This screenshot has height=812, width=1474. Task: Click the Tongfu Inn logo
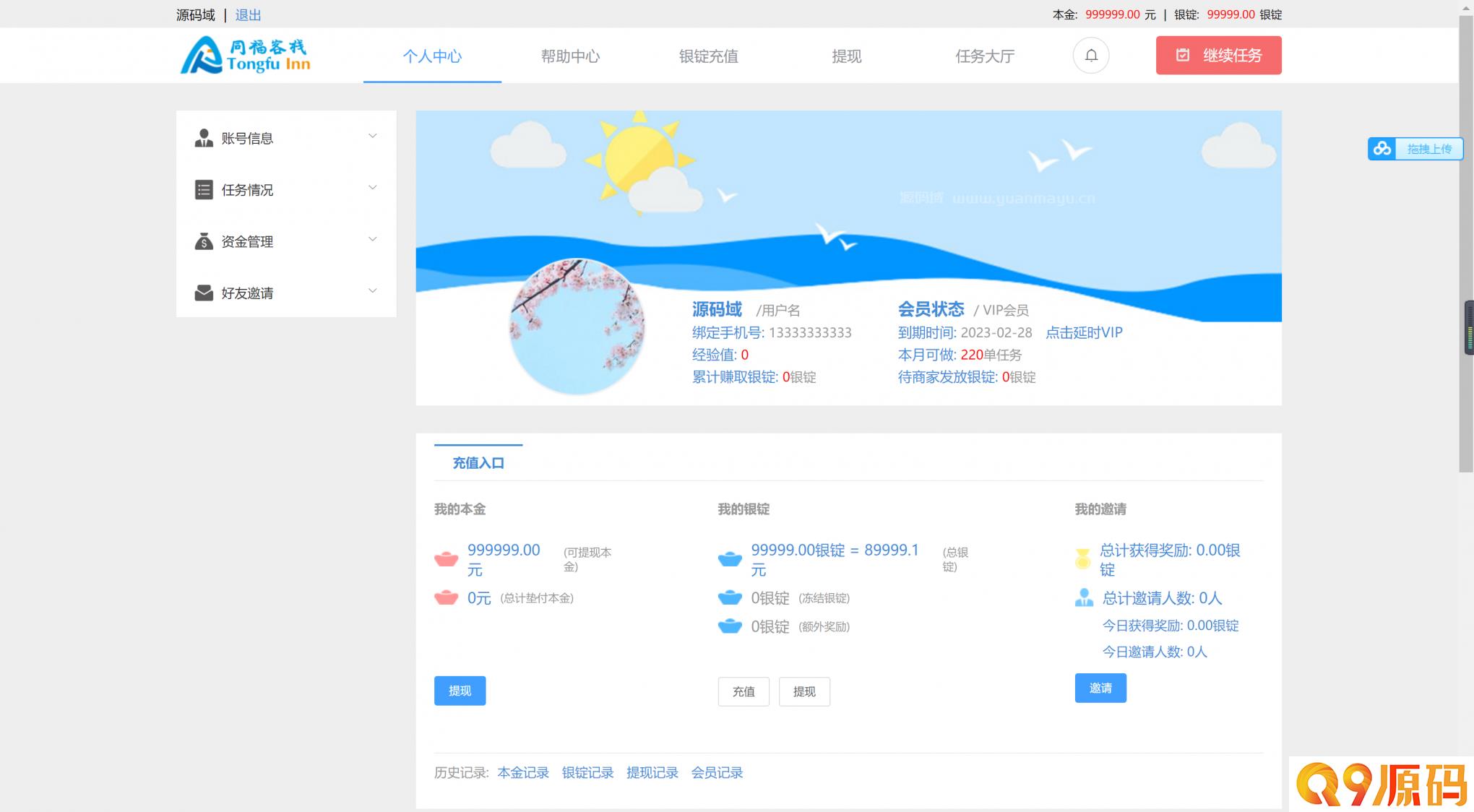tap(245, 55)
